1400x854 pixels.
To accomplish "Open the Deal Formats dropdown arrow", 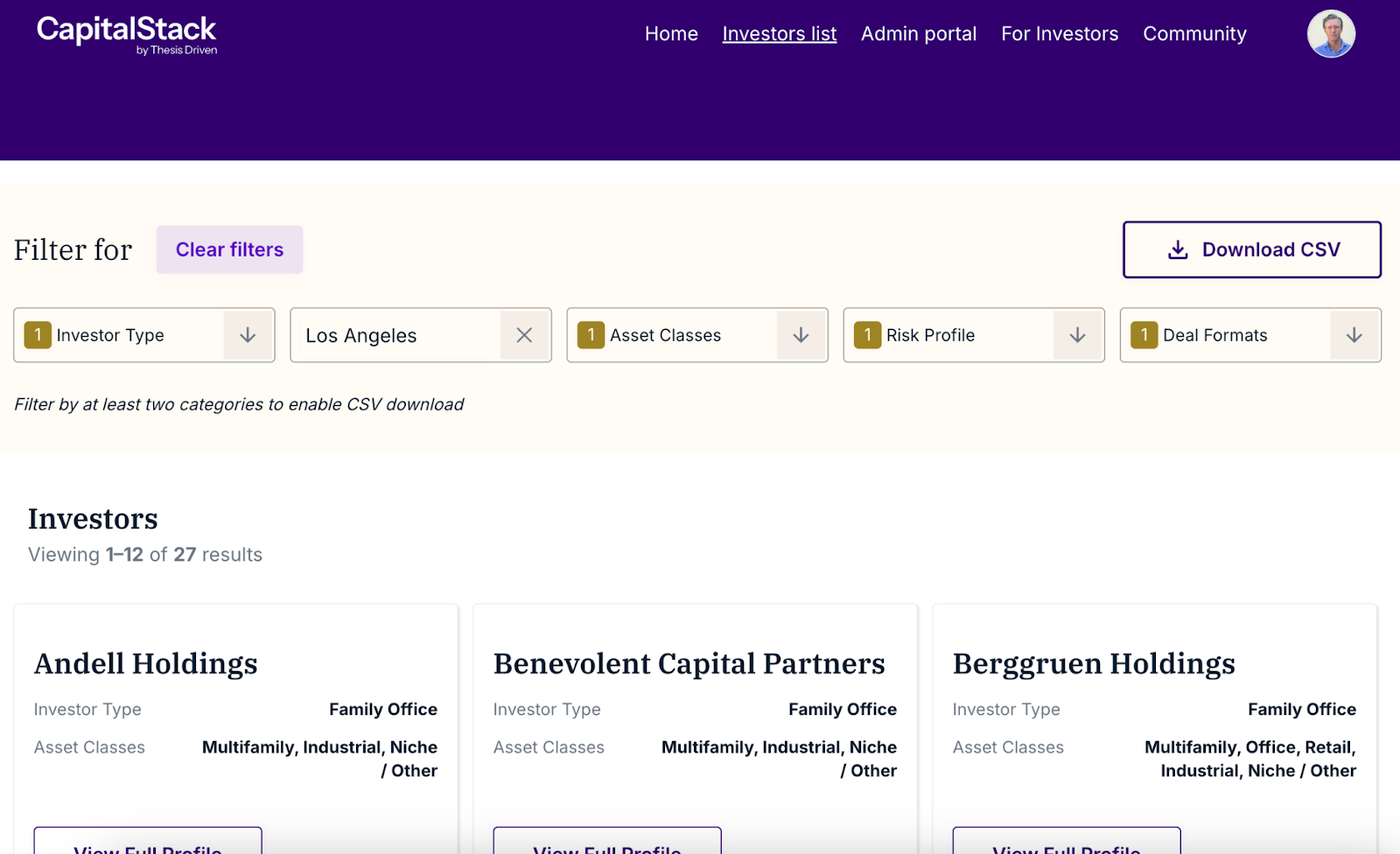I will point(1354,335).
